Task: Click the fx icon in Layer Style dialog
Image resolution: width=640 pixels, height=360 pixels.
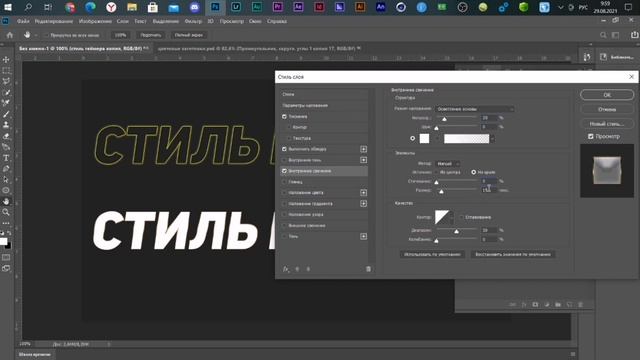Action: pyautogui.click(x=286, y=269)
